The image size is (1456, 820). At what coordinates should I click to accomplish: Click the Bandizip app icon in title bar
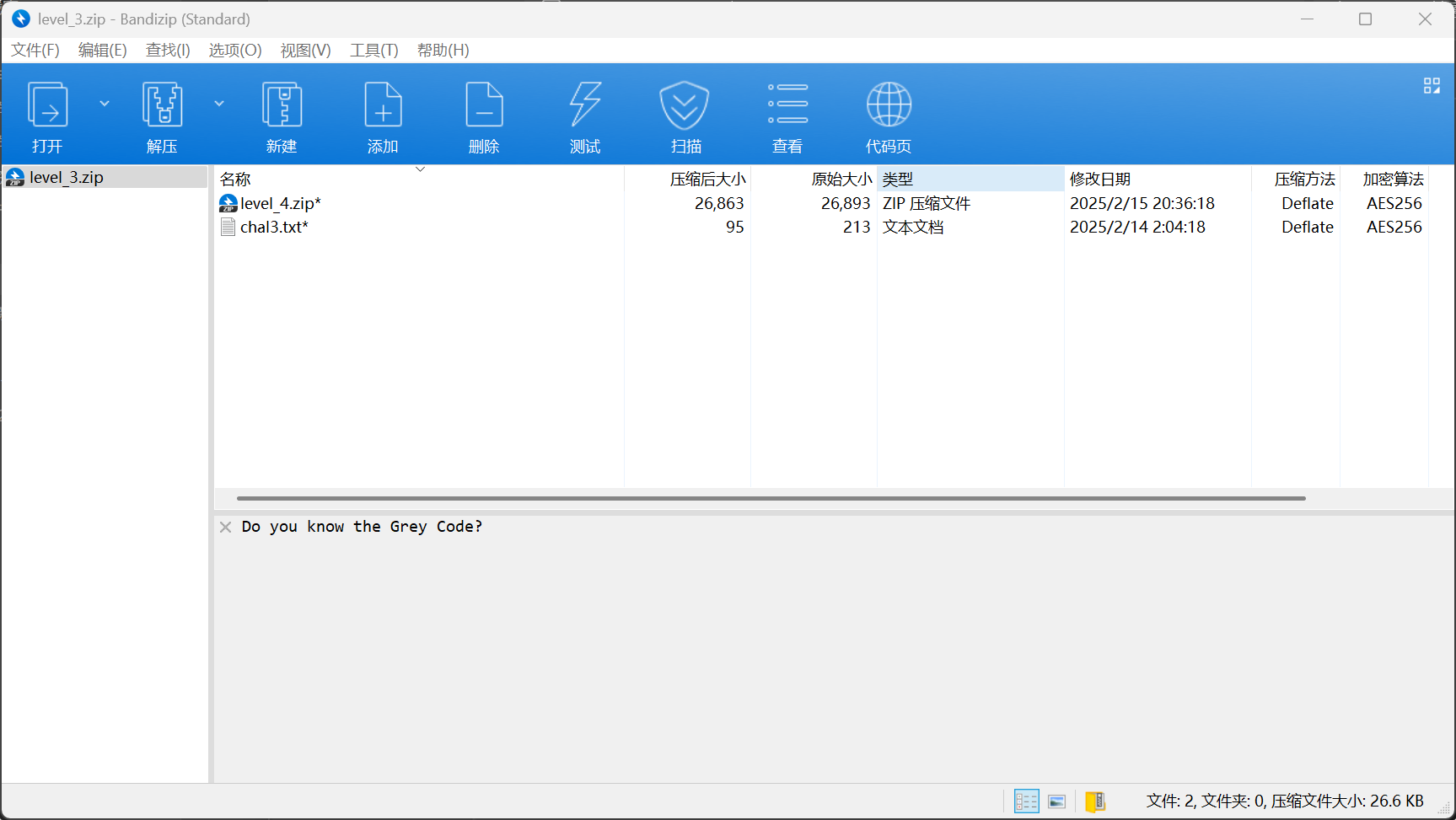(21, 19)
